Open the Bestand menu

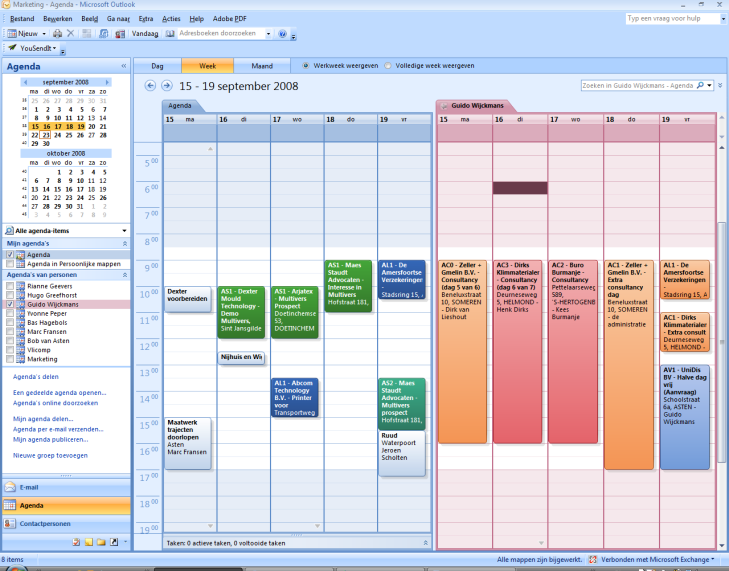22,19
